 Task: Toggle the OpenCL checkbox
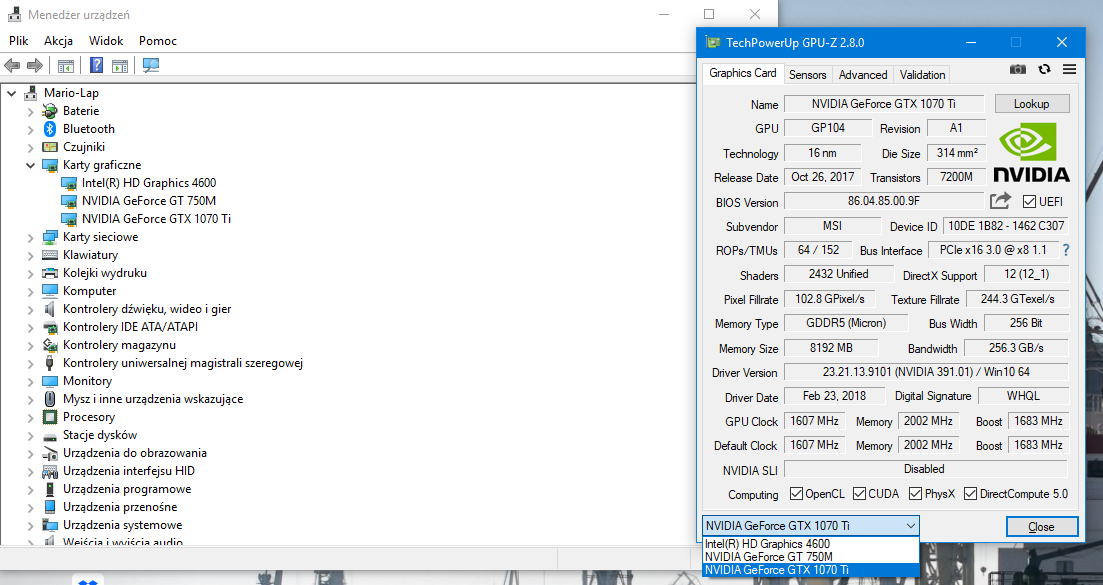coord(797,494)
